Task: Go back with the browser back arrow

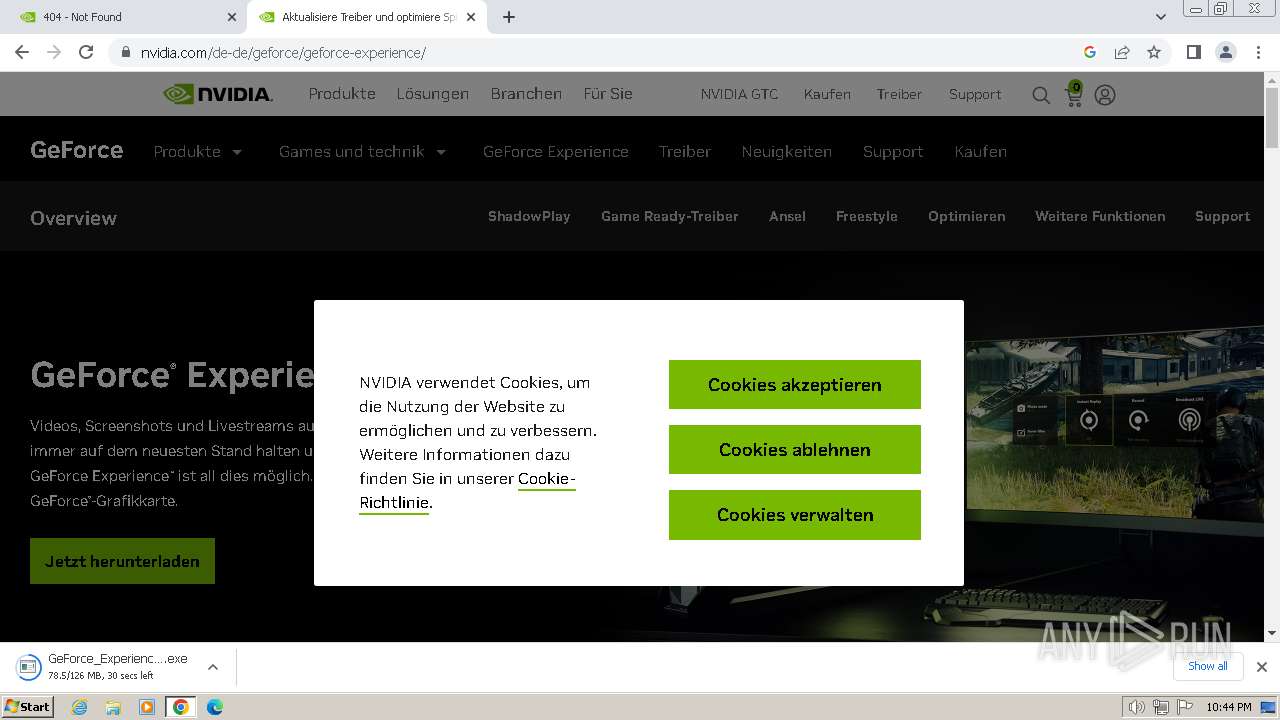Action: (x=22, y=52)
